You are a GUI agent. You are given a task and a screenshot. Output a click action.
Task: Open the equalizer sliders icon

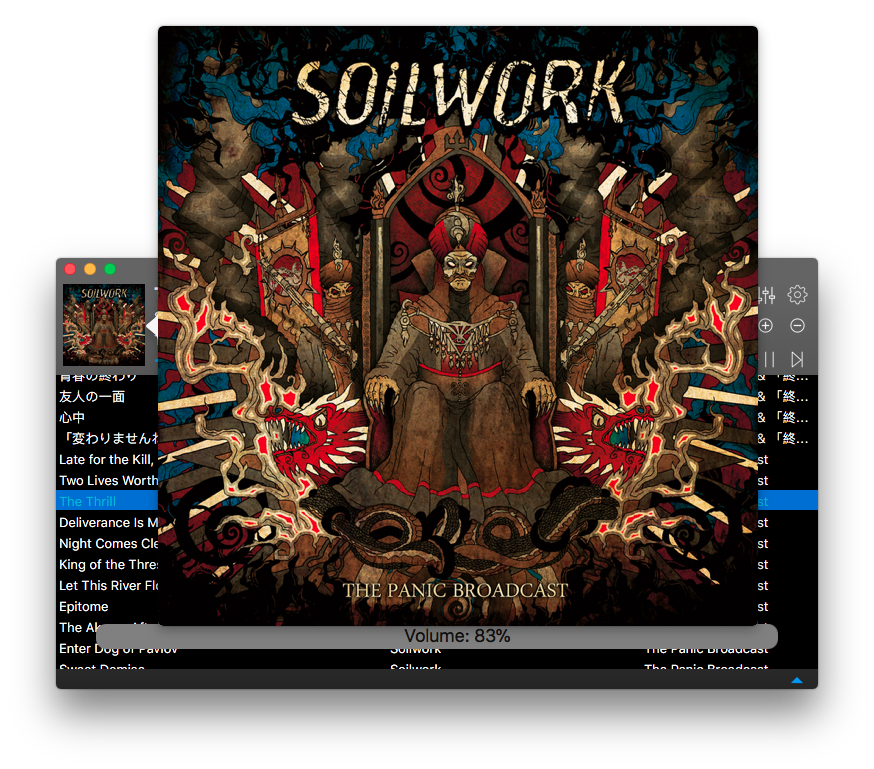pyautogui.click(x=766, y=295)
